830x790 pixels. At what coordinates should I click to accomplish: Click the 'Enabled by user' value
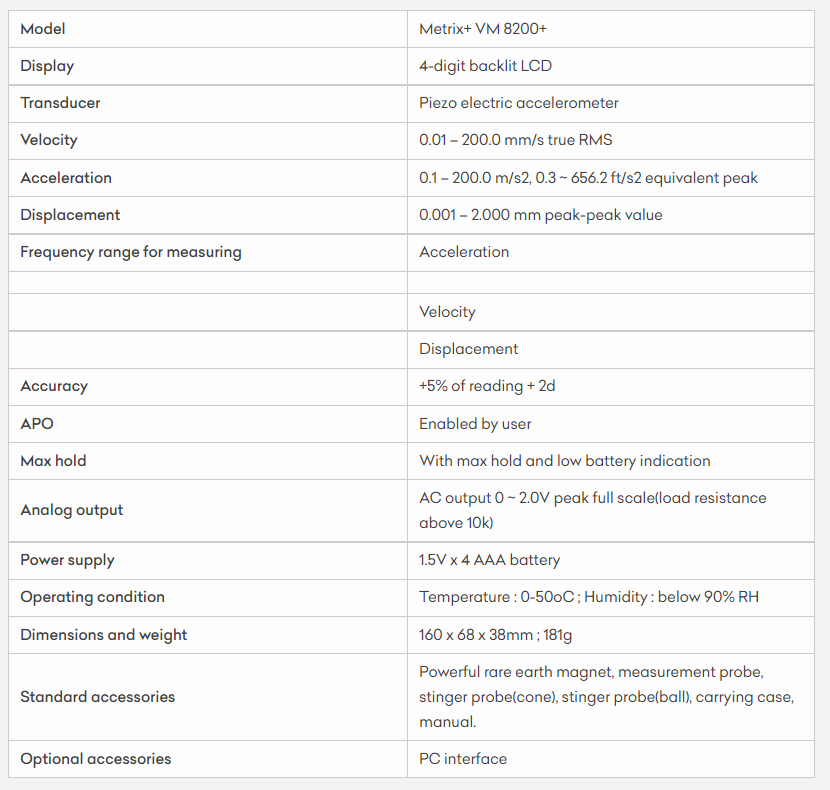click(475, 424)
